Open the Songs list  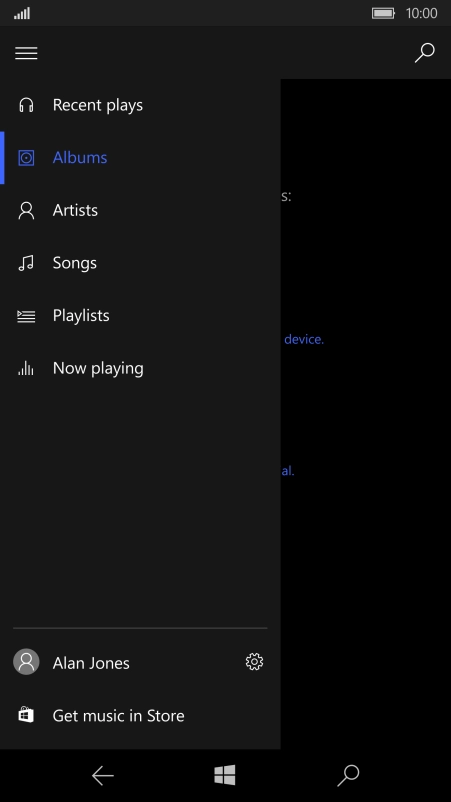point(140,263)
